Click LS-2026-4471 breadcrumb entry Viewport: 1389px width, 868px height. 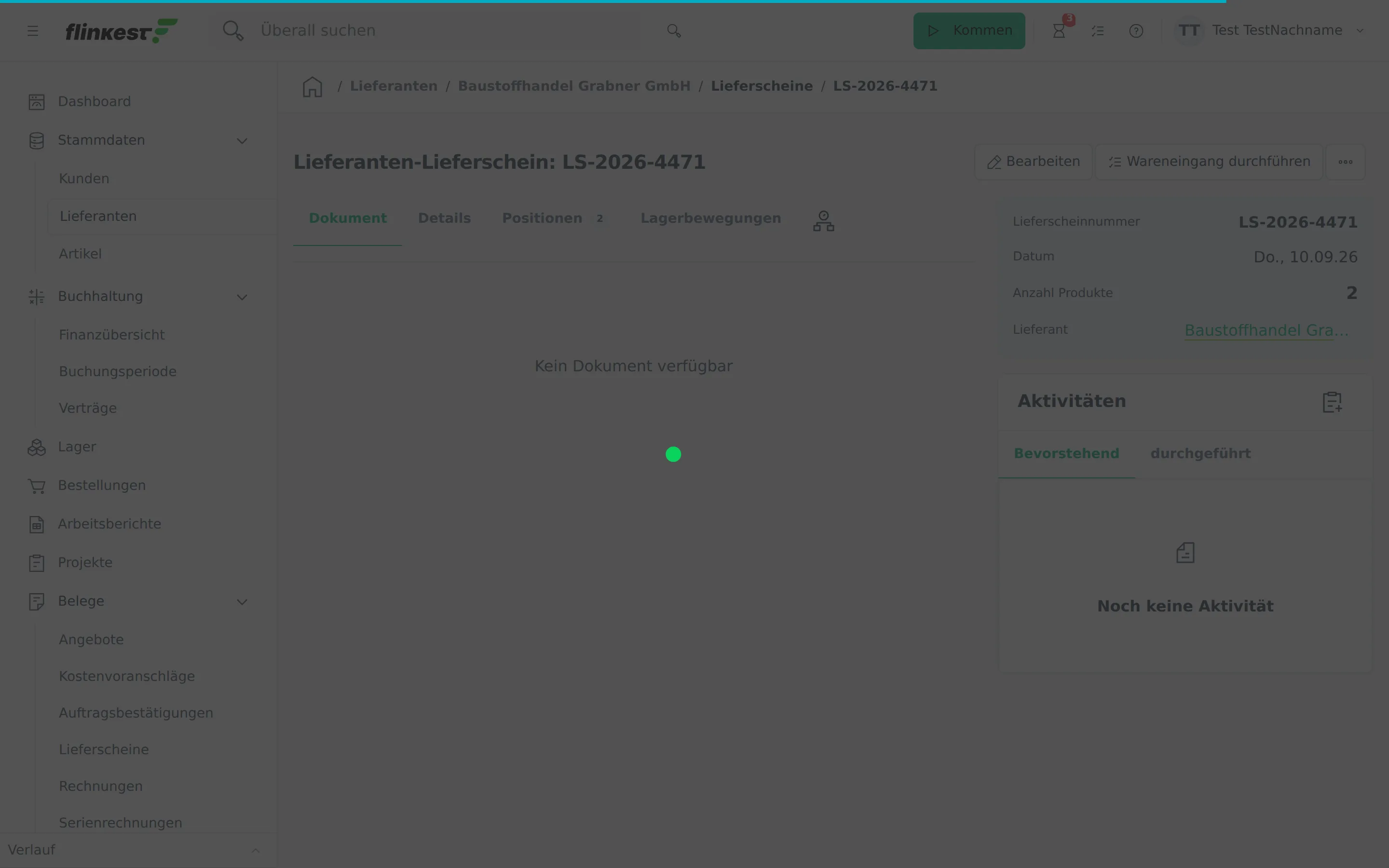point(885,86)
